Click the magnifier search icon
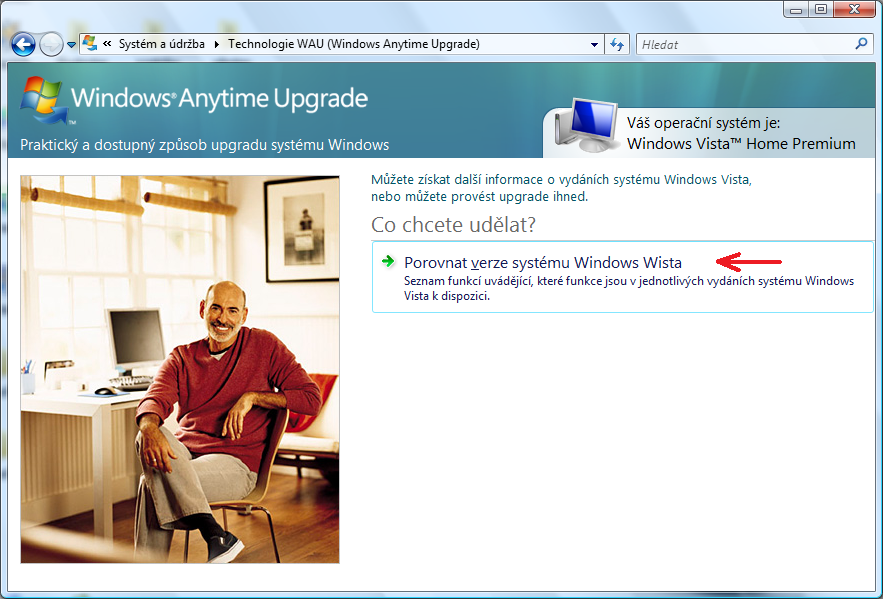The image size is (883, 599). (861, 44)
